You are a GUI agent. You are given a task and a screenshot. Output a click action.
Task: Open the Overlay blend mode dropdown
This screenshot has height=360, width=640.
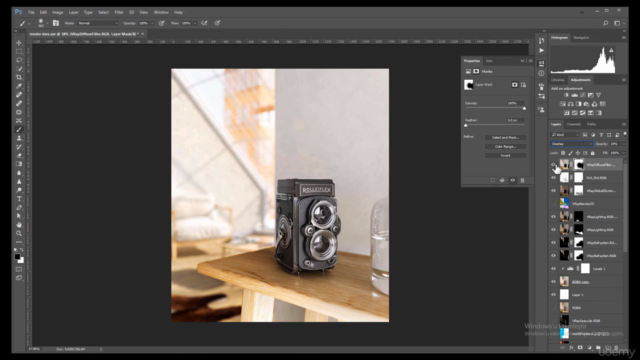[x=571, y=144]
